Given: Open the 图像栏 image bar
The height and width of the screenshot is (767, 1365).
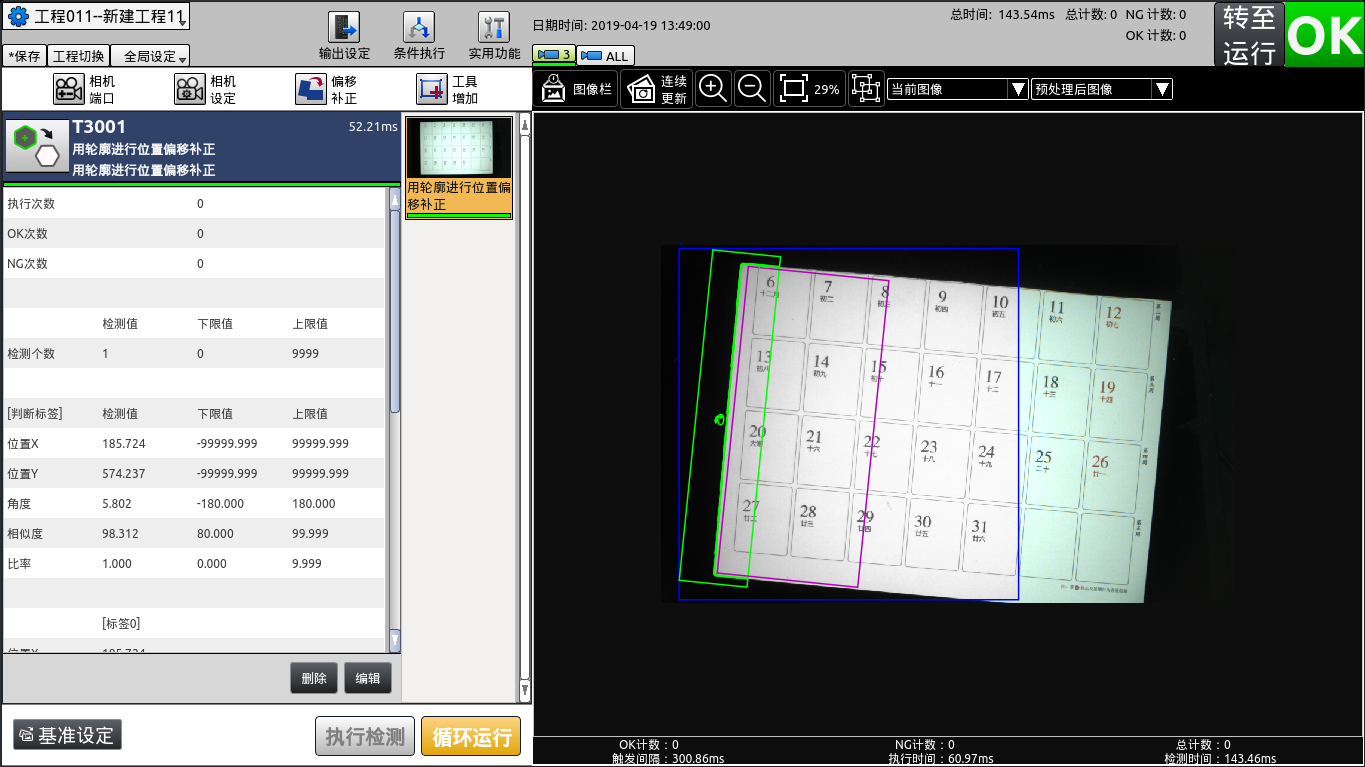Looking at the screenshot, I should point(576,89).
